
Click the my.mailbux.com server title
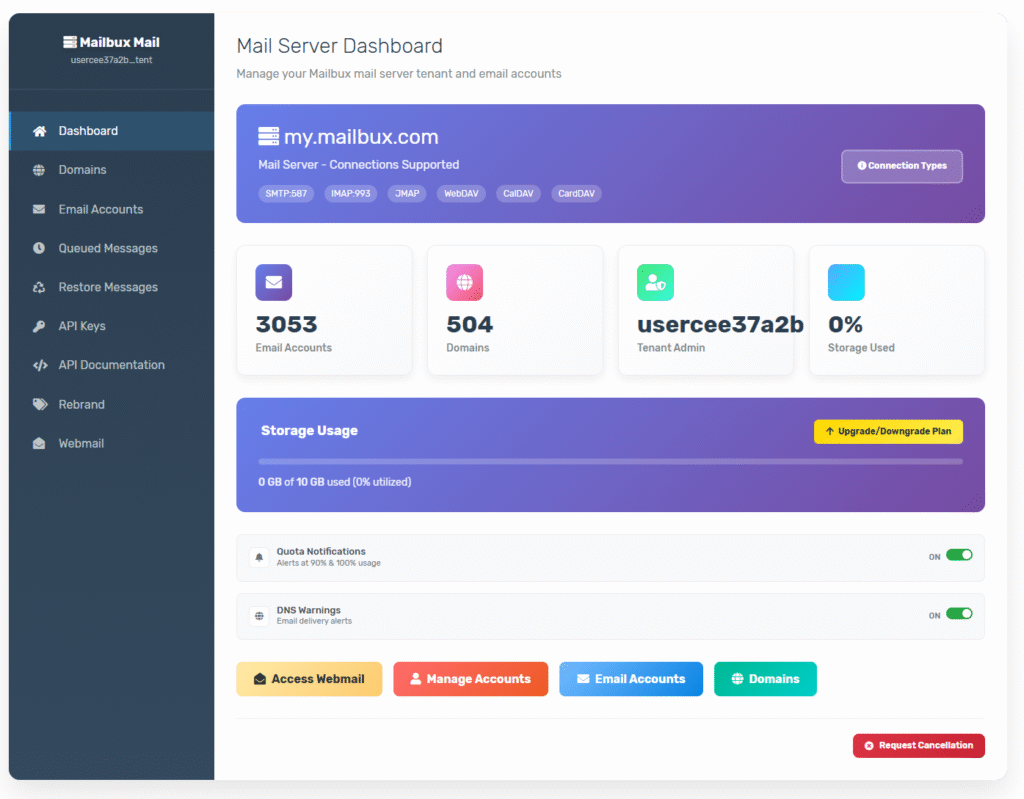click(361, 137)
